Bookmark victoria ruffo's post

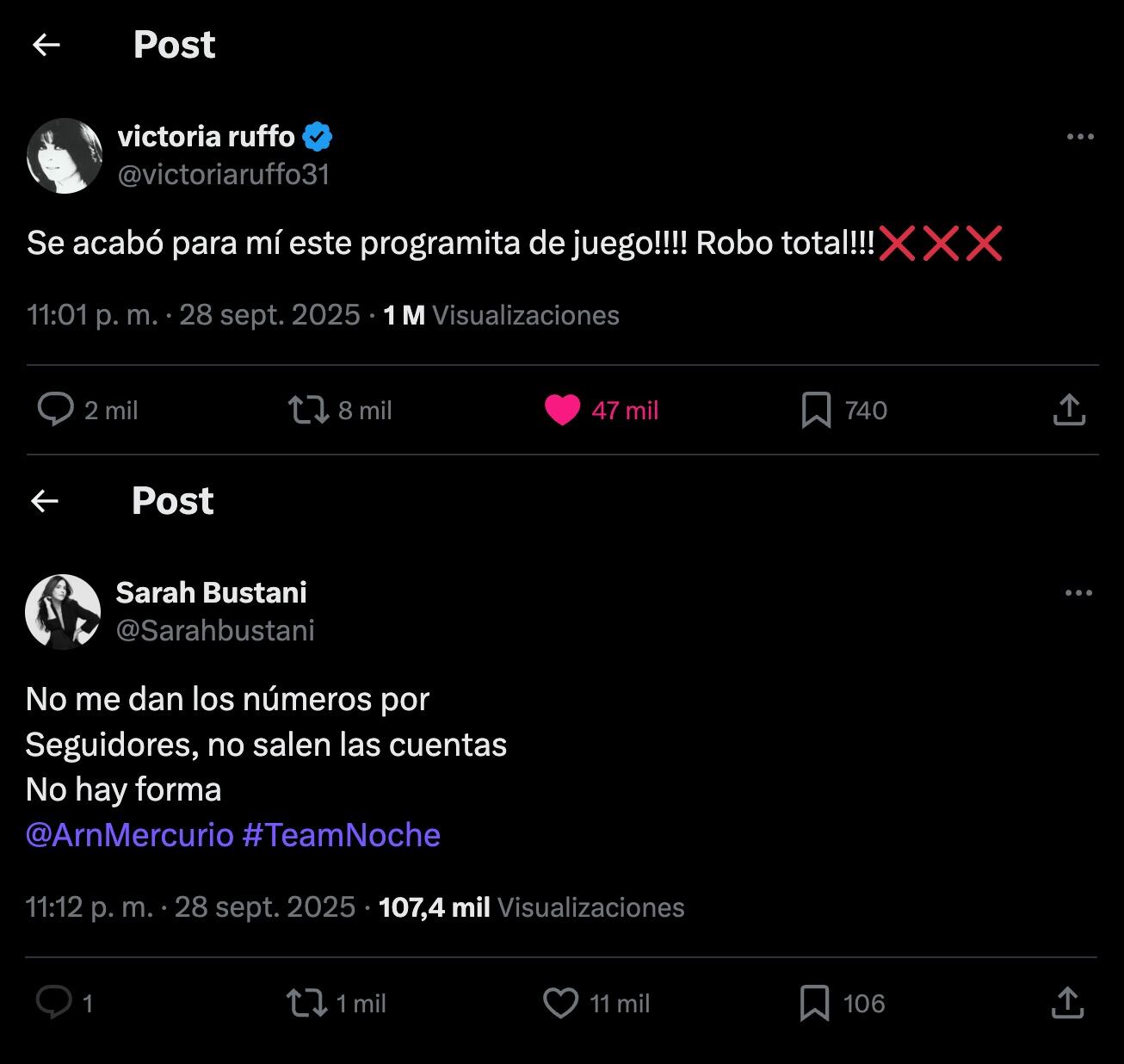point(816,411)
